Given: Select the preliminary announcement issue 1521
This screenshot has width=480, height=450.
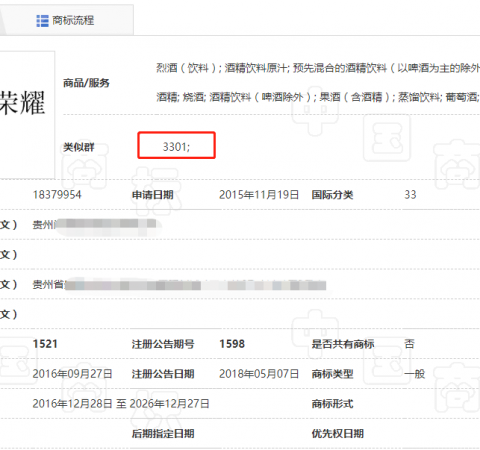Looking at the screenshot, I should point(45,344).
